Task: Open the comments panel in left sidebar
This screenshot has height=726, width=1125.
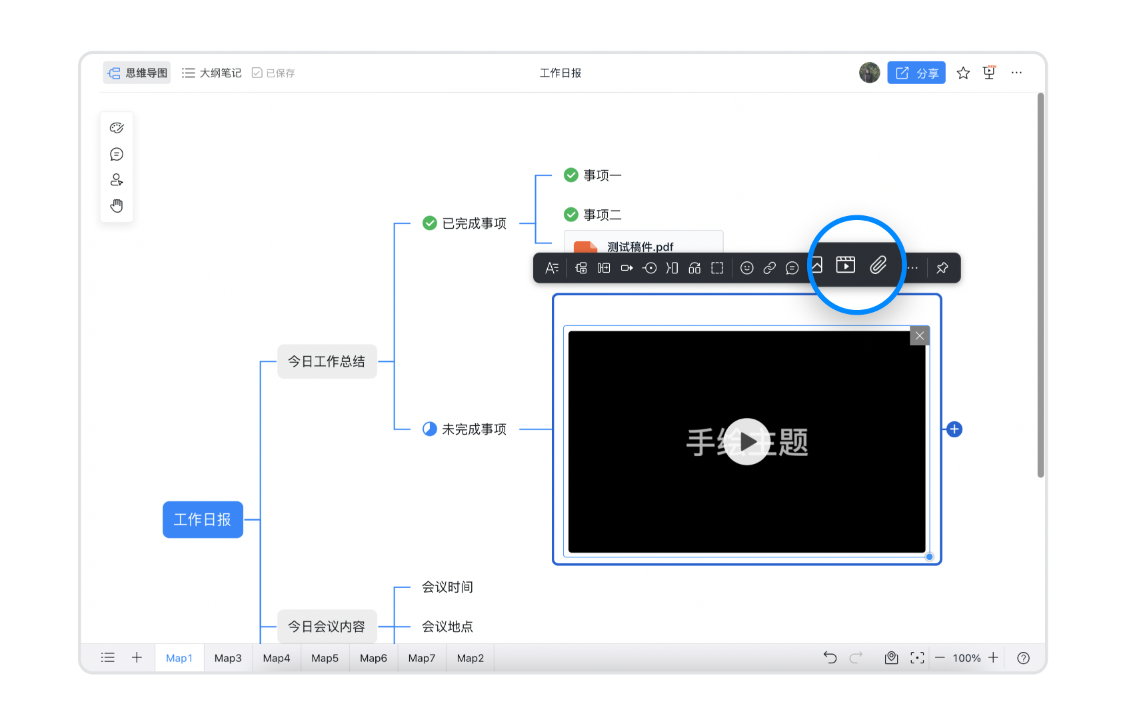Action: pyautogui.click(x=117, y=154)
